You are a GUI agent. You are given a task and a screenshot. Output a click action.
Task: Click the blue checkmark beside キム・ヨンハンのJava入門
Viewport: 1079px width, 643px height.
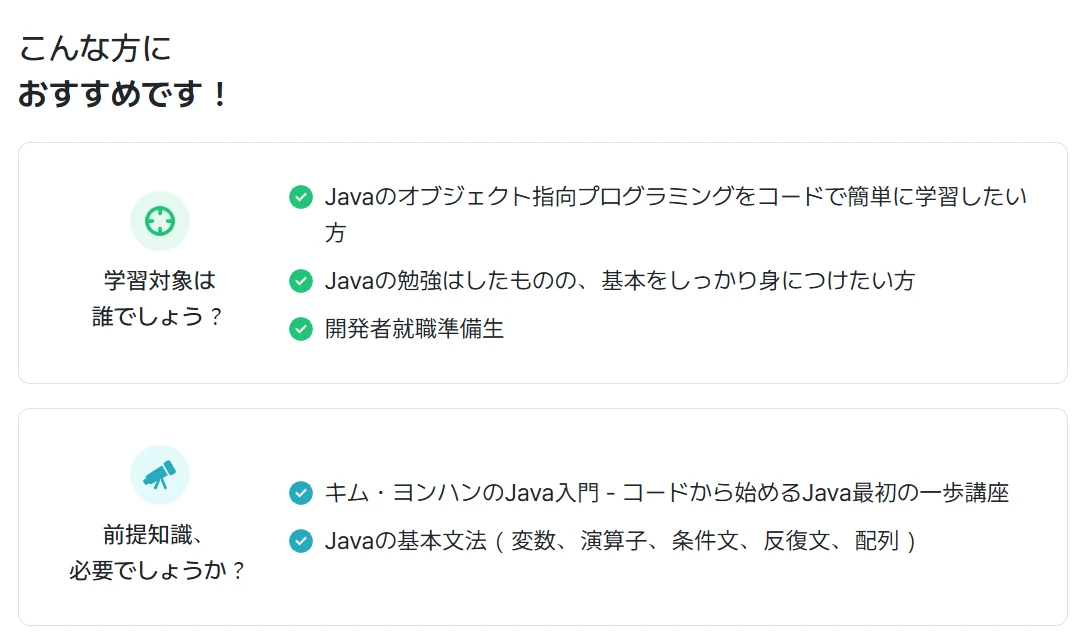tap(301, 493)
